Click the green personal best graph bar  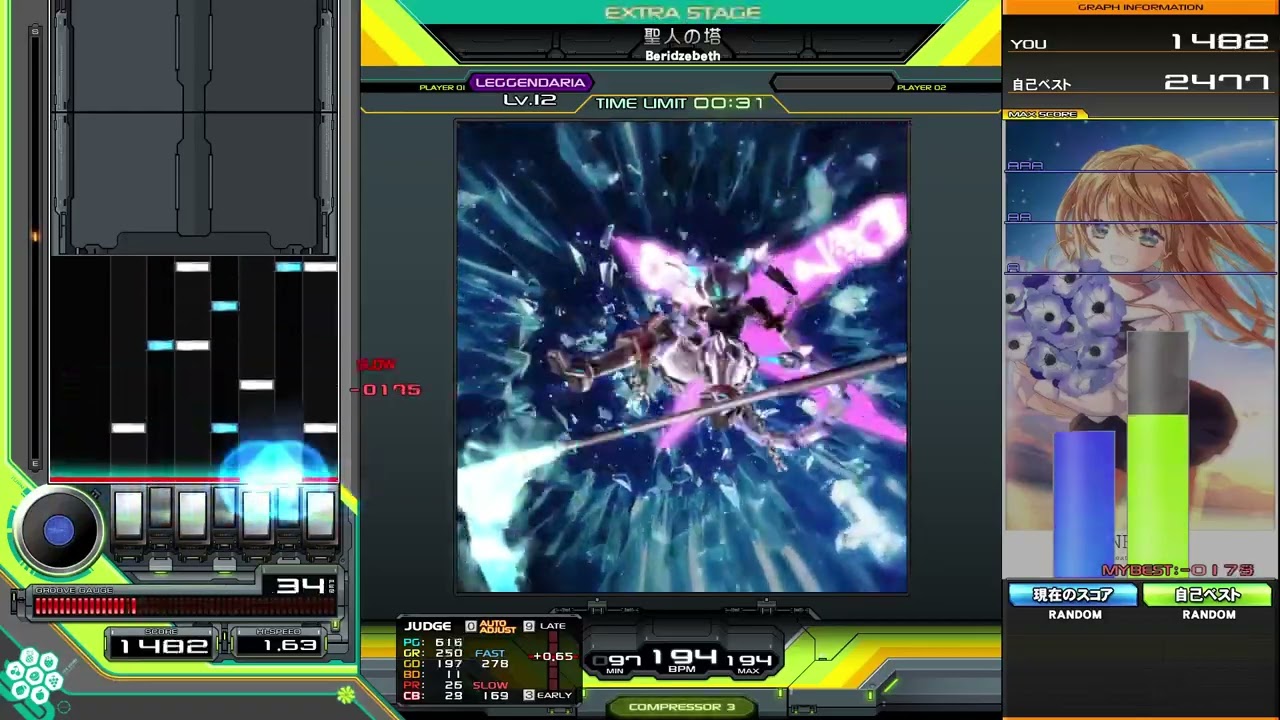1158,494
